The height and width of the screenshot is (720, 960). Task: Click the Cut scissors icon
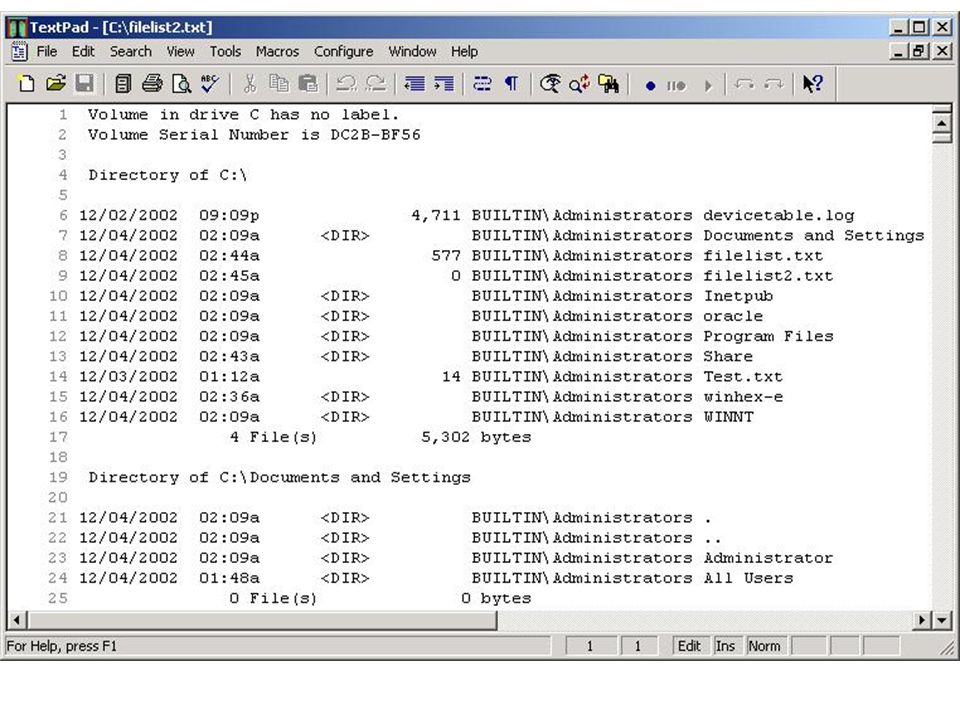(250, 83)
